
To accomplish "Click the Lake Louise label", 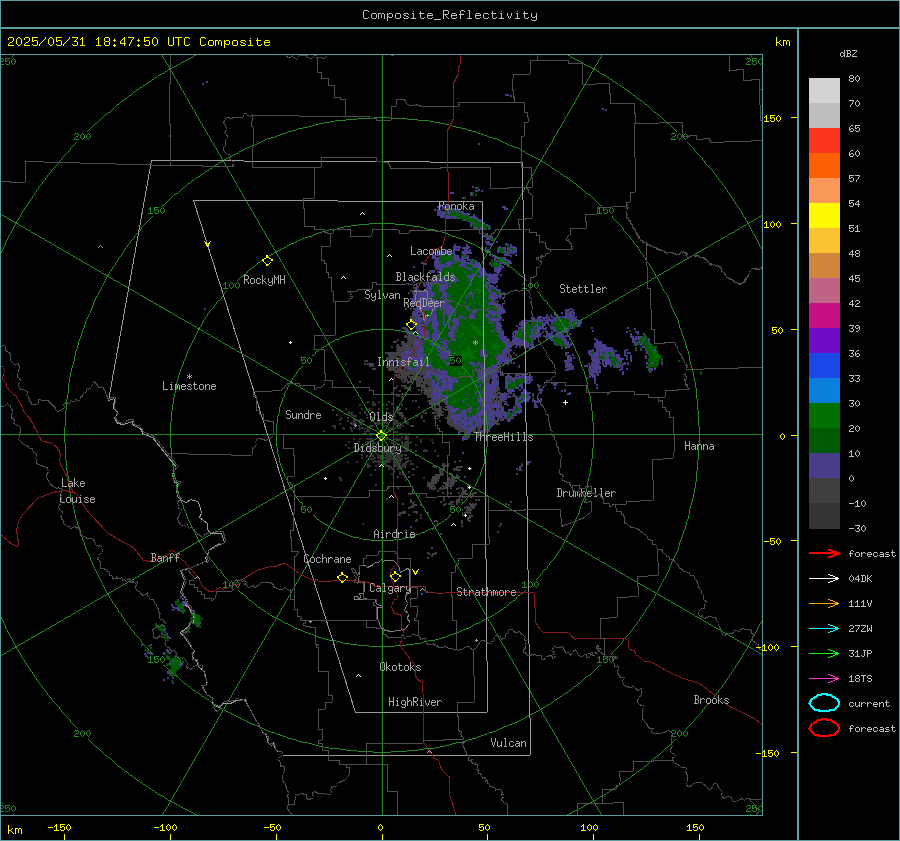I will [x=77, y=491].
